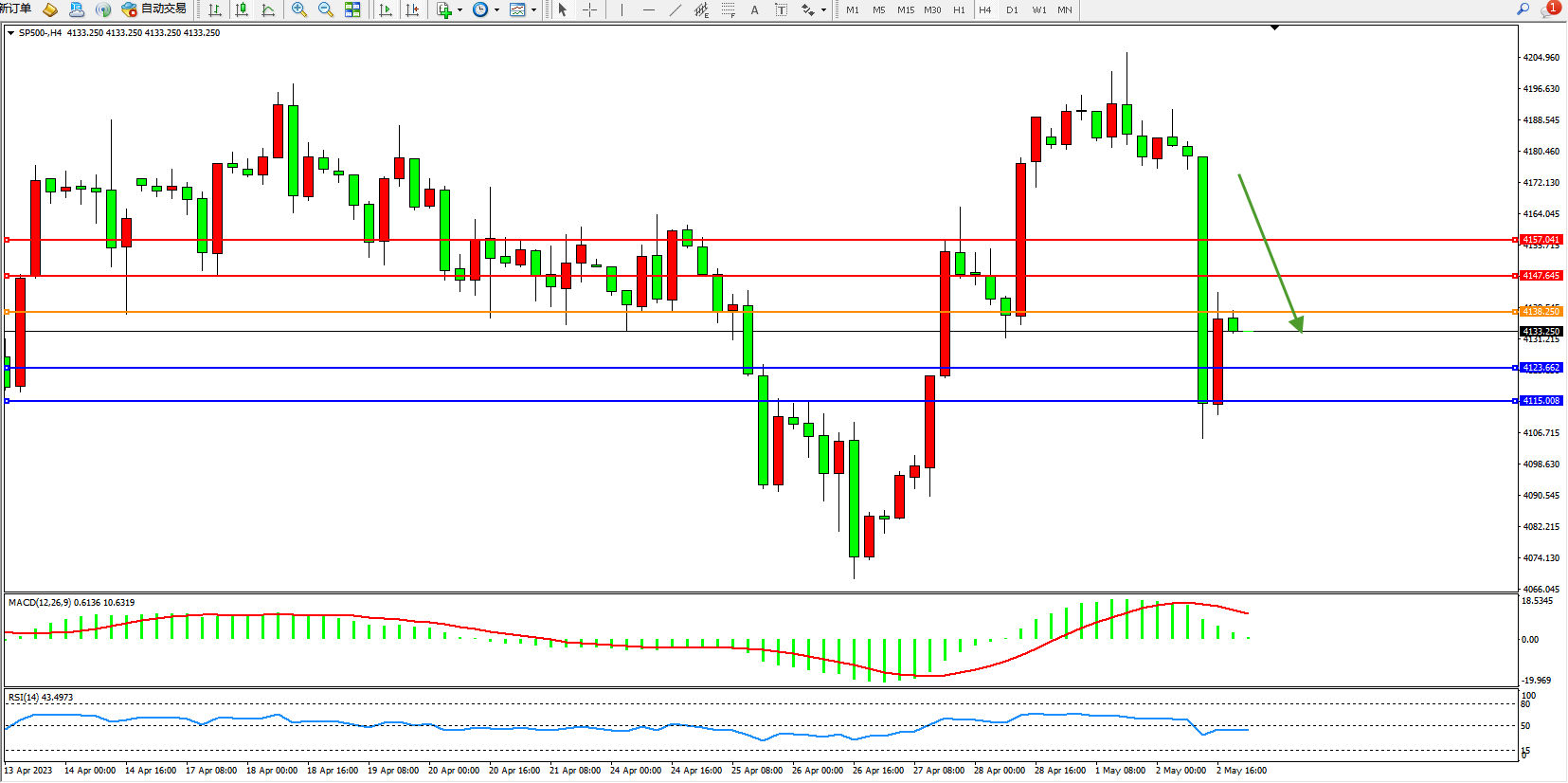Click the Zoom Out magnifier icon

point(326,9)
